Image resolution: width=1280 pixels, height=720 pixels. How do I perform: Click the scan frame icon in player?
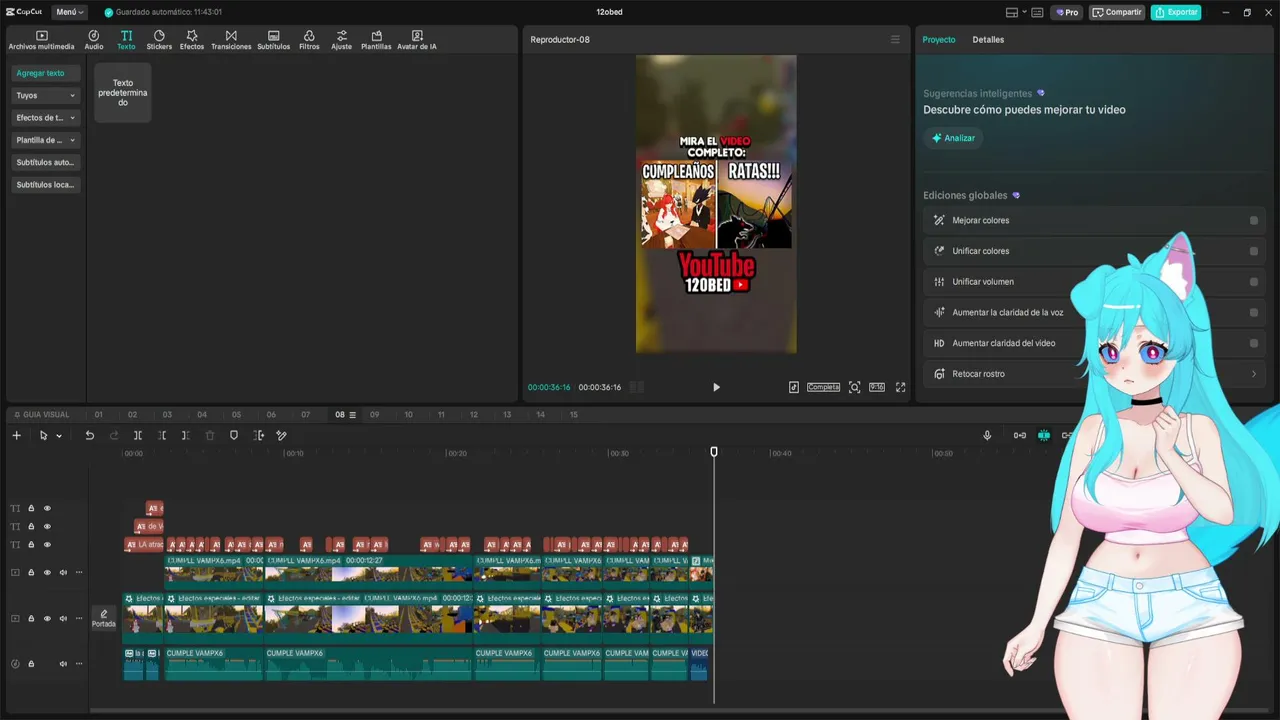pyautogui.click(x=854, y=387)
